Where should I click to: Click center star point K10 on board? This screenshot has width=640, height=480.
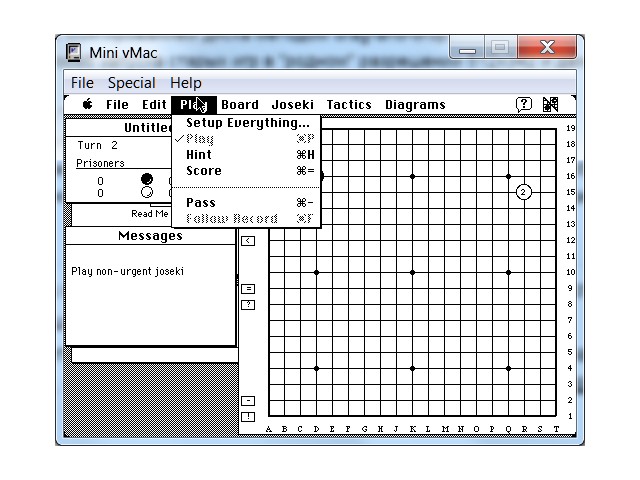412,272
